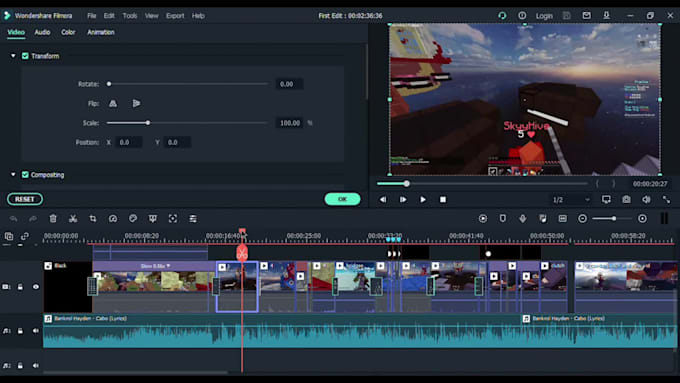The height and width of the screenshot is (383, 680).
Task: Click the timeline zoom slider handle
Action: coord(614,219)
